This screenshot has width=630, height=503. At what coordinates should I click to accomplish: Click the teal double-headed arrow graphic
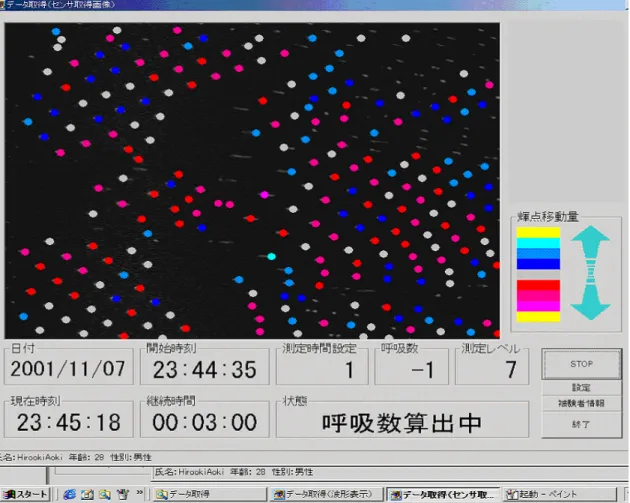[x=590, y=273]
